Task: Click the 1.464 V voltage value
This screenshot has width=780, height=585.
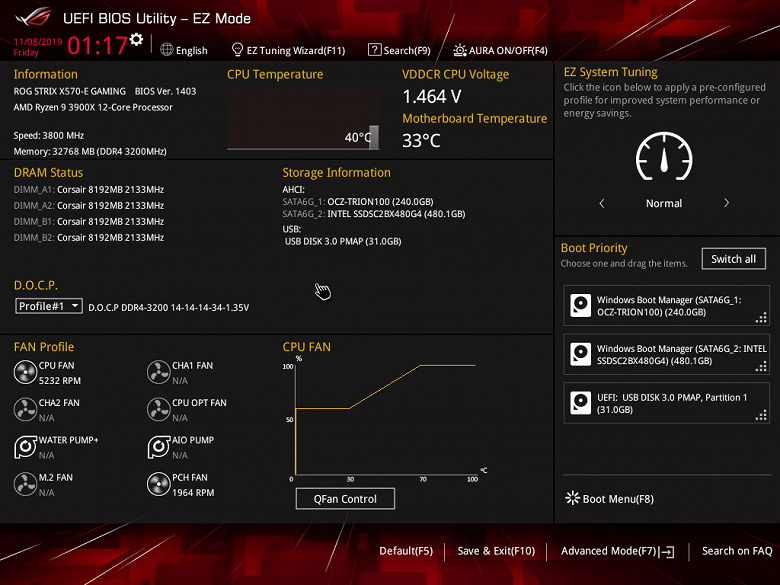Action: [x=432, y=97]
